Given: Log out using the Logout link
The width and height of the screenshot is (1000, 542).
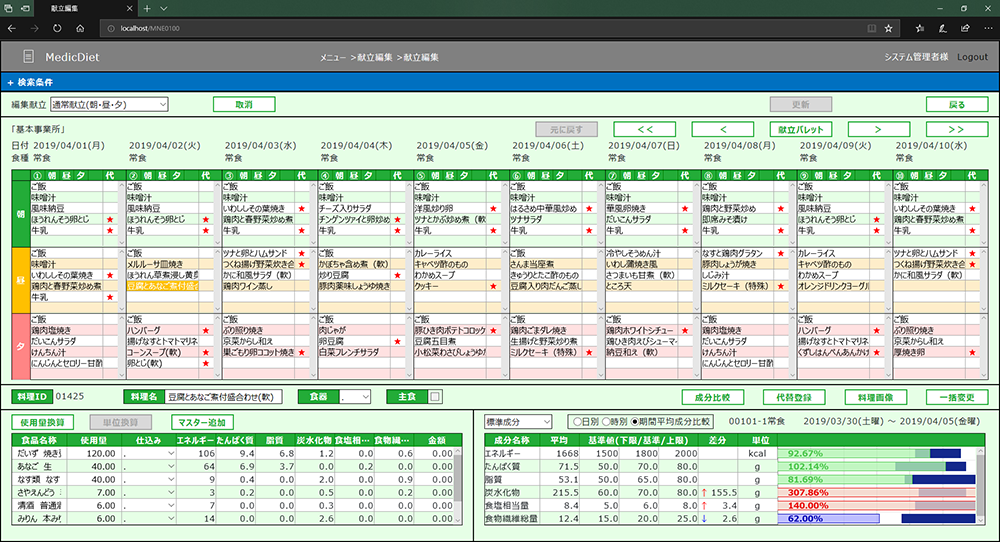Looking at the screenshot, I should 972,57.
